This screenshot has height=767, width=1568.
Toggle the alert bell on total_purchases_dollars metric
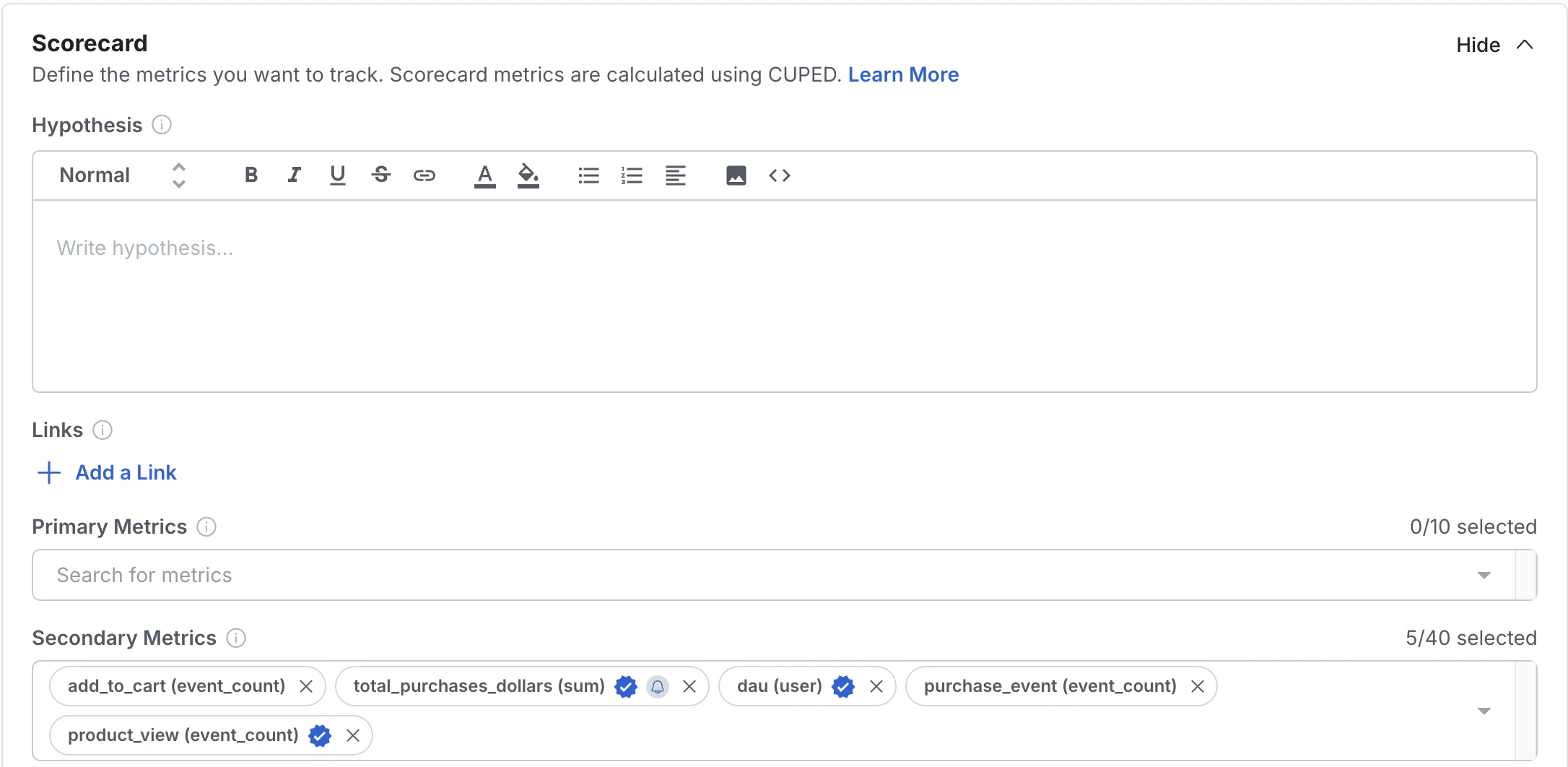click(657, 687)
